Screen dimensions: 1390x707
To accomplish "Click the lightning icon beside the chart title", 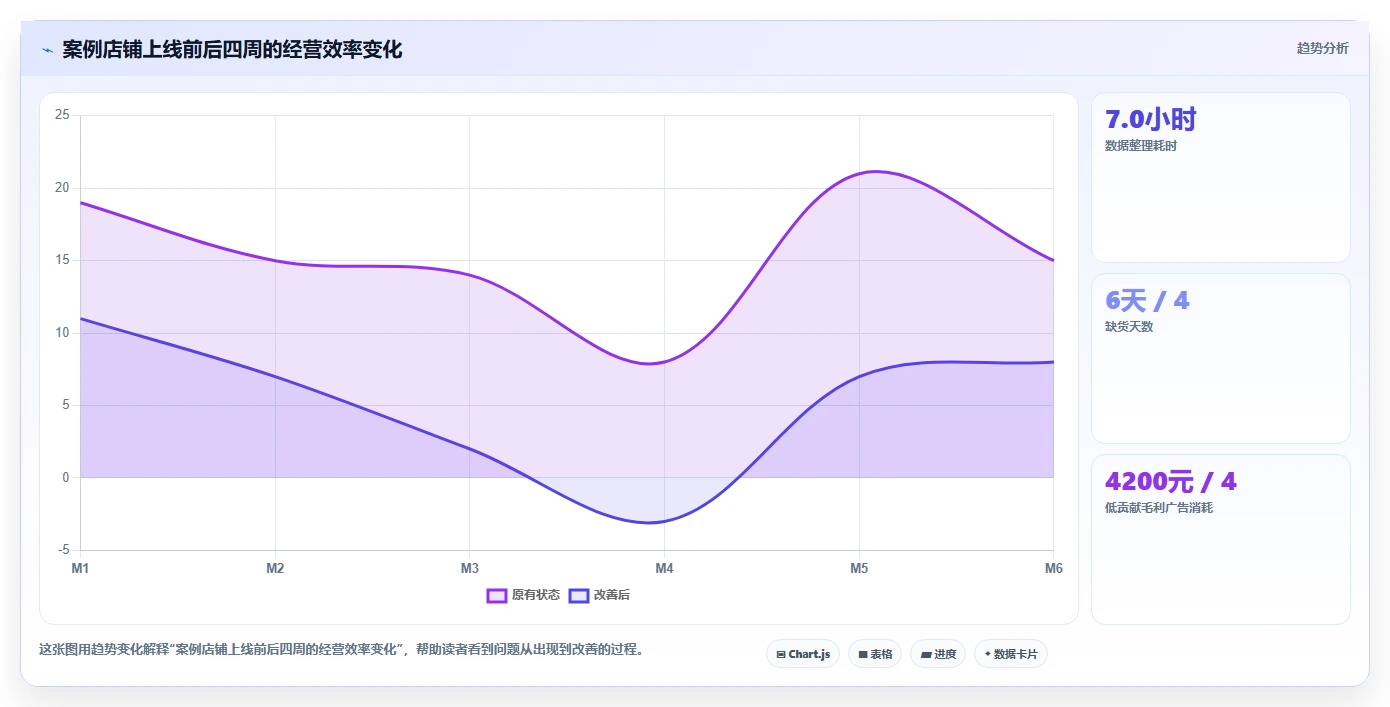I will pyautogui.click(x=47, y=49).
